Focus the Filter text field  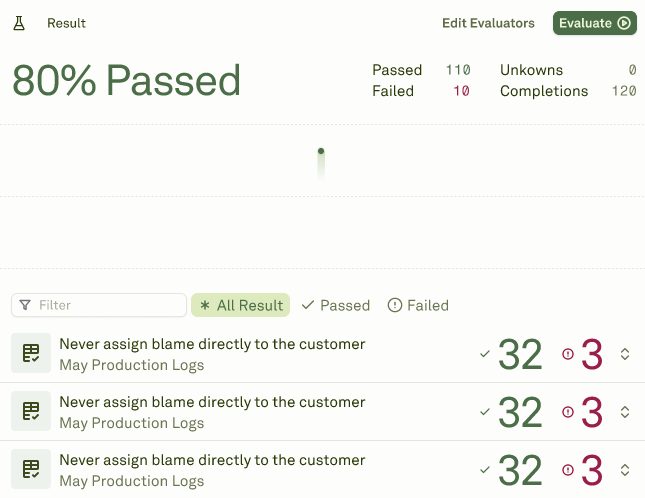pos(99,305)
